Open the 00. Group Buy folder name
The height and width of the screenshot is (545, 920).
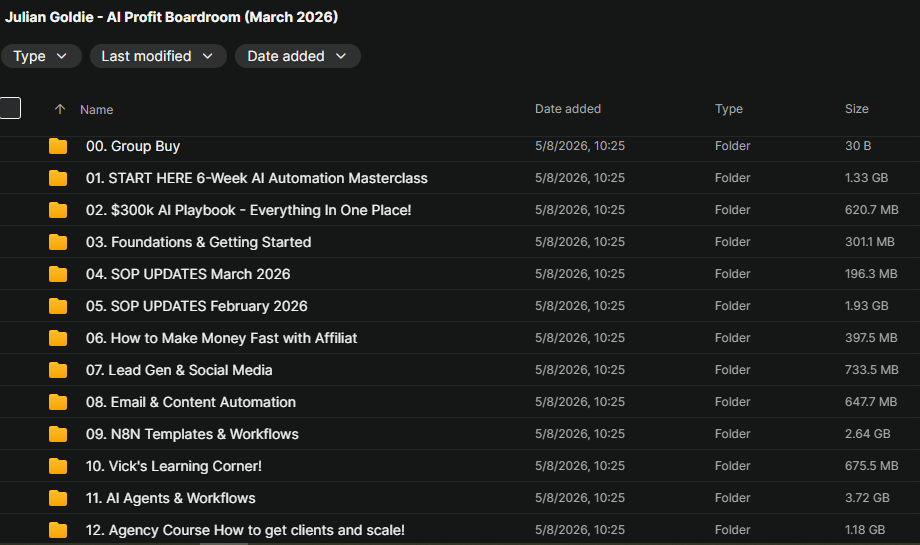click(x=133, y=146)
